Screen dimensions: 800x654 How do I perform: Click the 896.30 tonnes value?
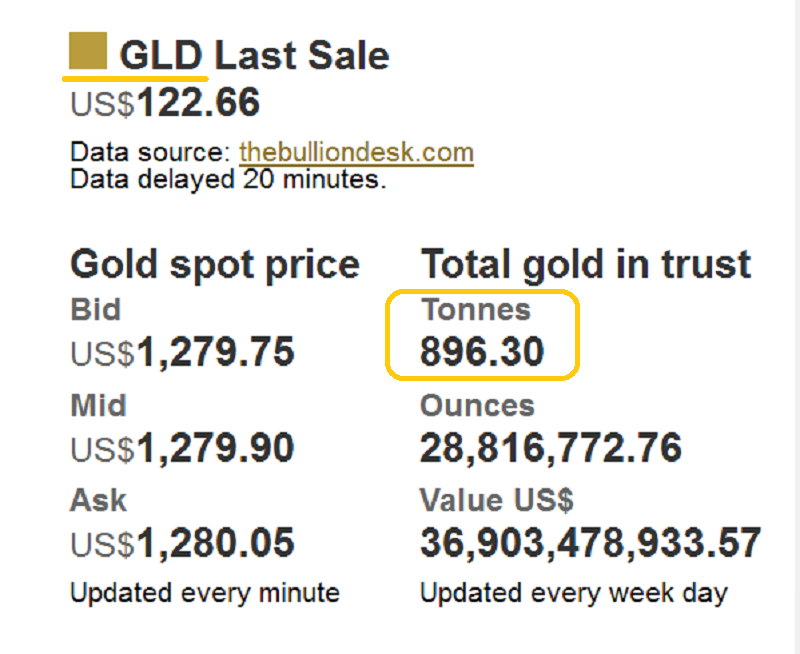pyautogui.click(x=482, y=352)
